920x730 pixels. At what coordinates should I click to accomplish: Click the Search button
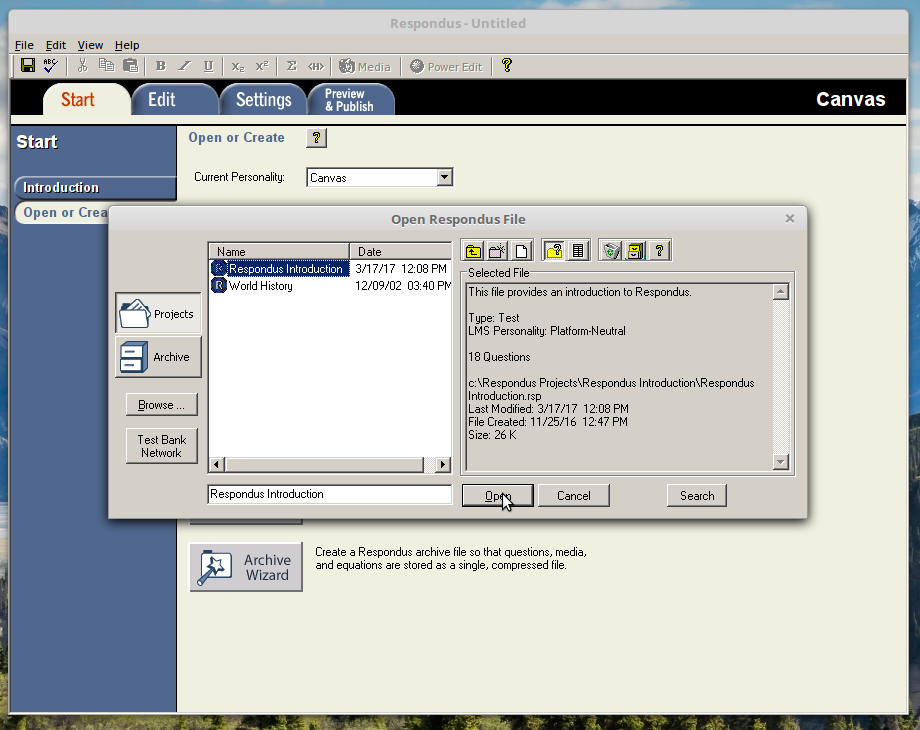coord(696,496)
